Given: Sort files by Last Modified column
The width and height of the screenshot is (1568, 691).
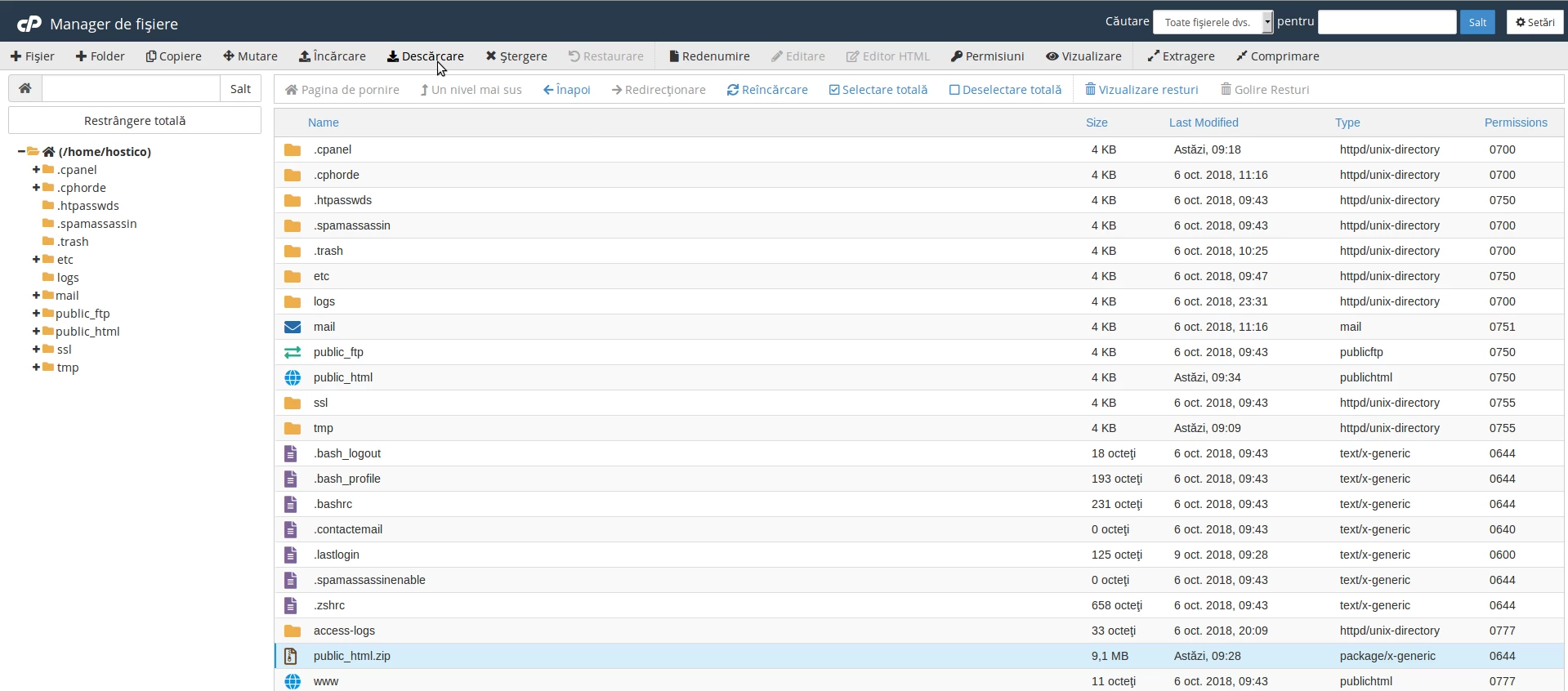Looking at the screenshot, I should 1203,123.
